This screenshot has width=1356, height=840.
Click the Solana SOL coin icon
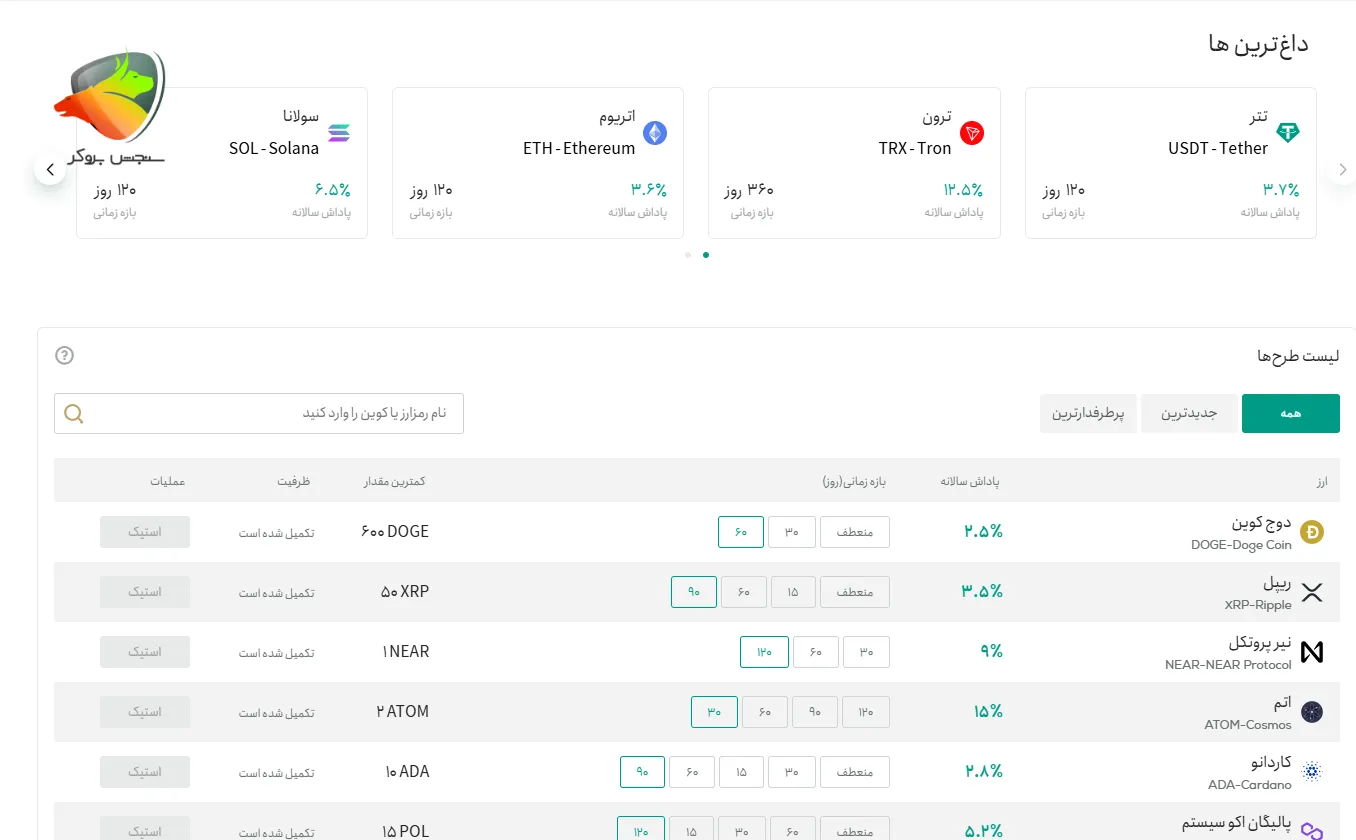pos(339,133)
